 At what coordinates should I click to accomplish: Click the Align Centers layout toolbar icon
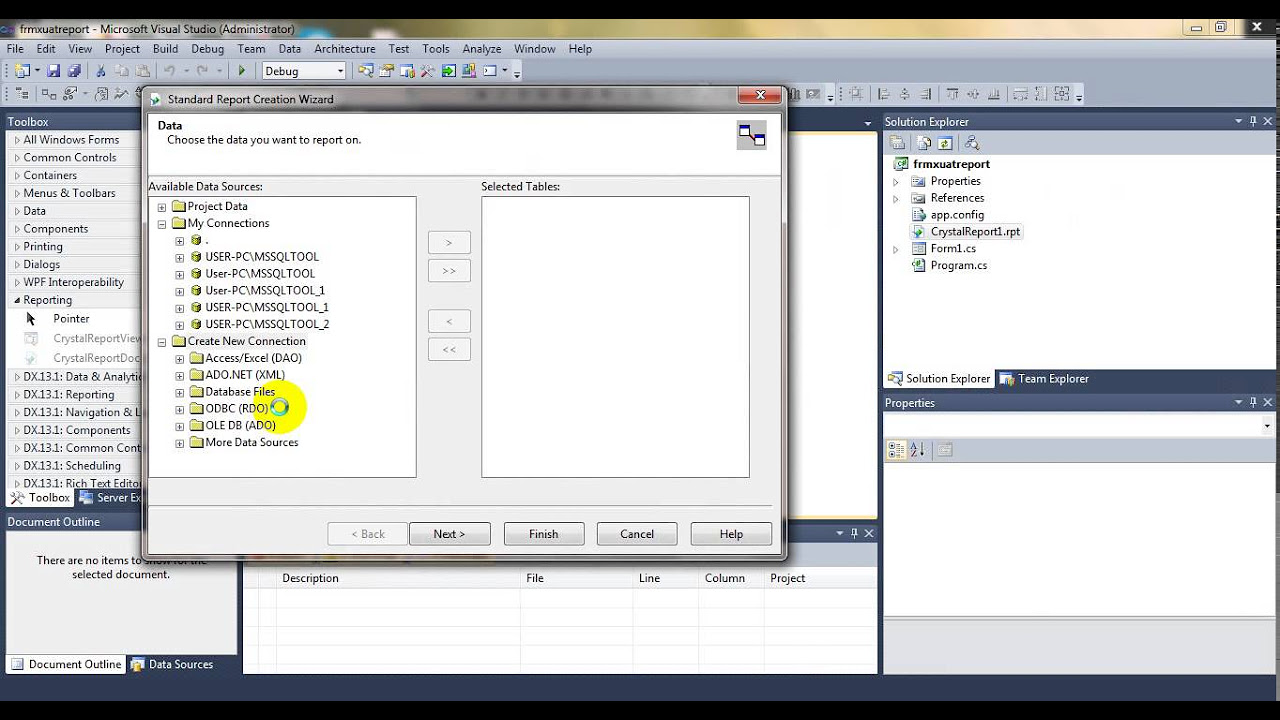tap(904, 94)
